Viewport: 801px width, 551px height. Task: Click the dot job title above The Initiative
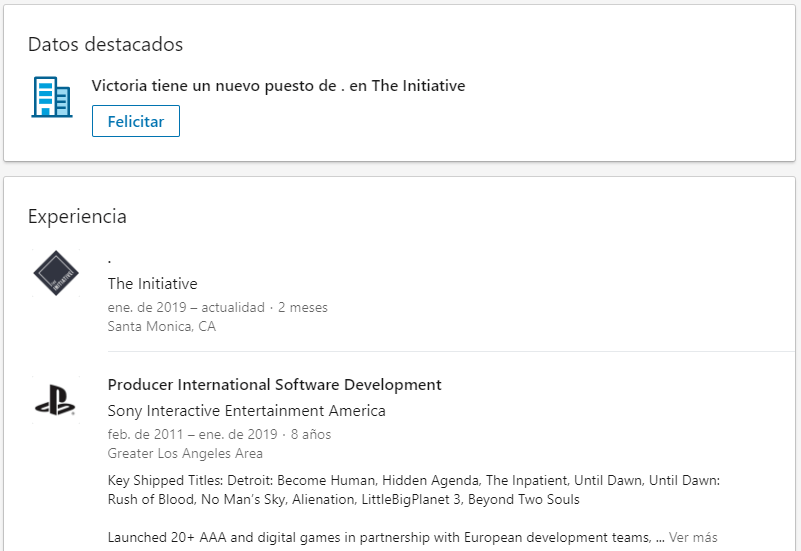point(109,260)
